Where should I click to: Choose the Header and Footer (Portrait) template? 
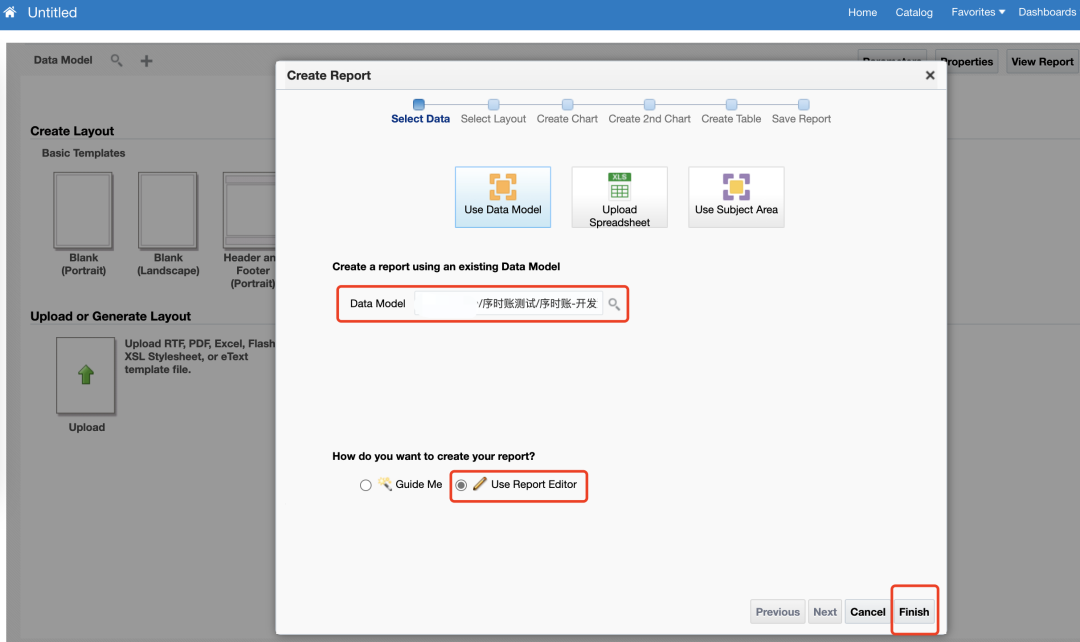point(249,210)
